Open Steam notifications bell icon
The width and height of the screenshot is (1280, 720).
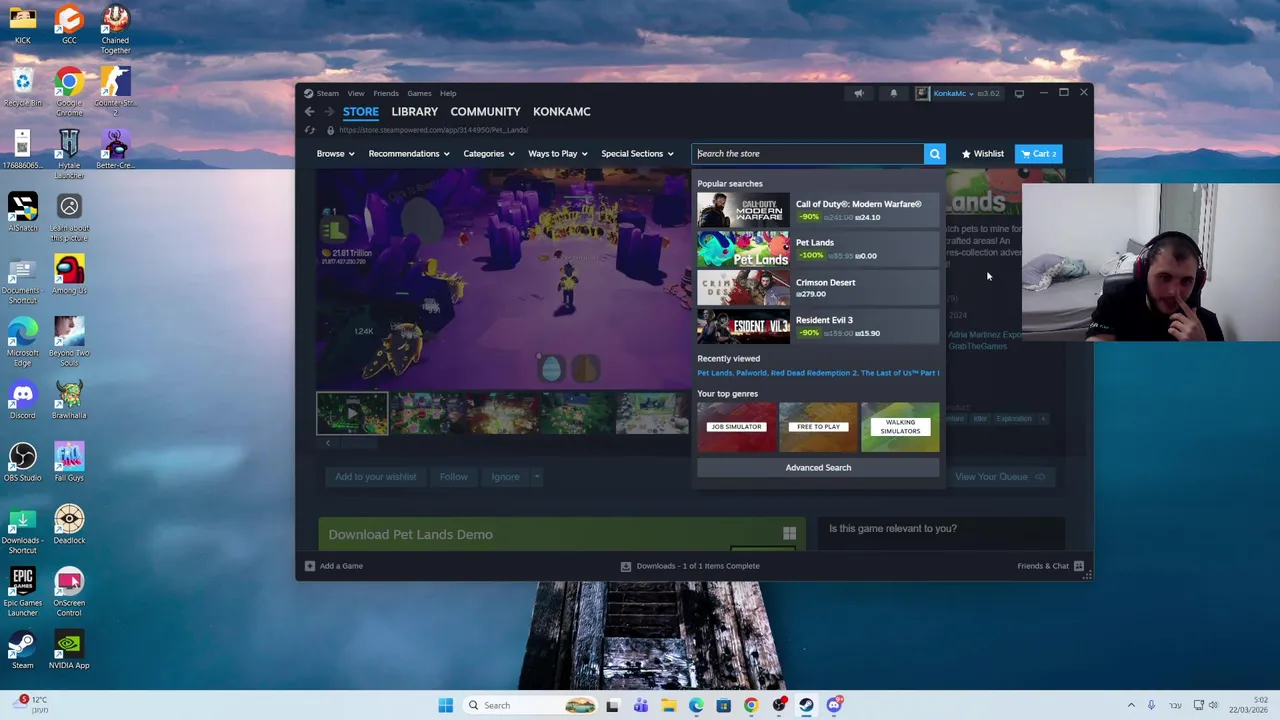(x=894, y=94)
